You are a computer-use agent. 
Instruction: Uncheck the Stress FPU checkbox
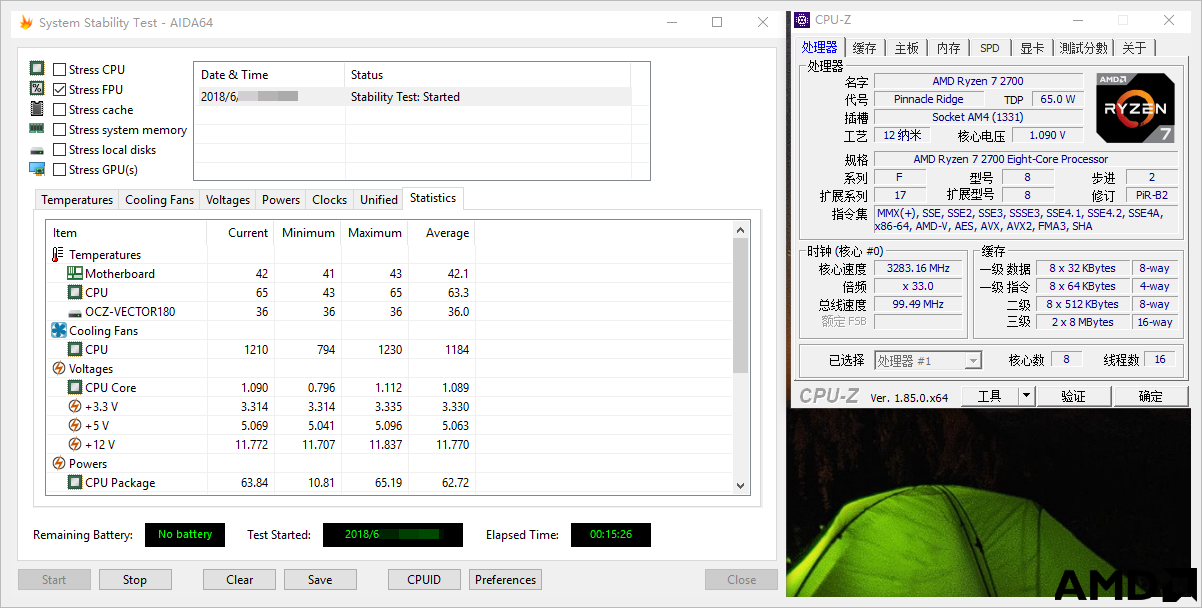pyautogui.click(x=60, y=90)
